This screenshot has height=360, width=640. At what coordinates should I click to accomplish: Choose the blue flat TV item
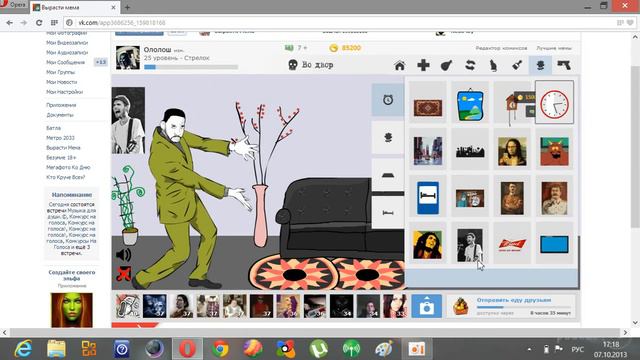[554, 244]
